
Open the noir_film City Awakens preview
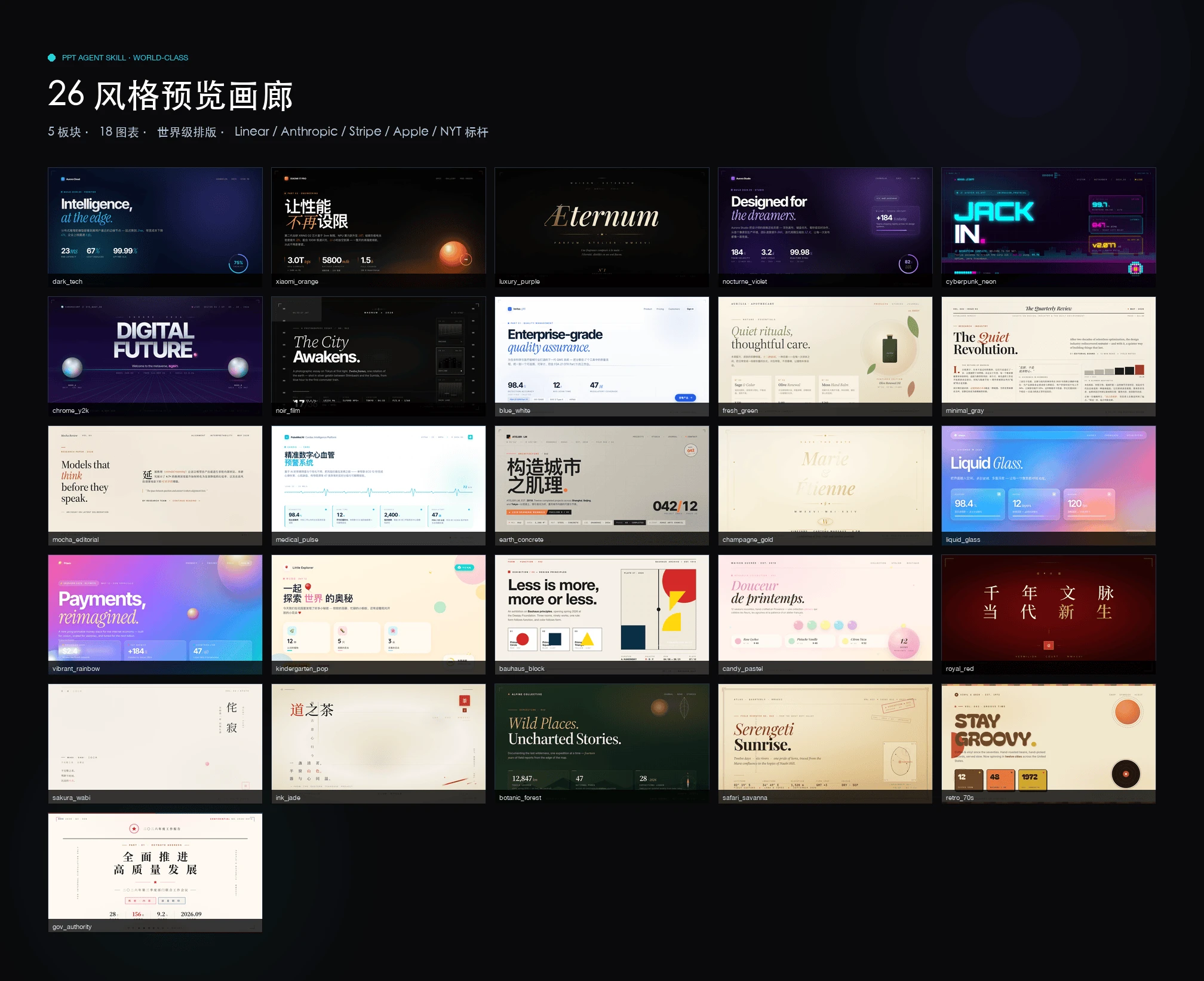379,356
